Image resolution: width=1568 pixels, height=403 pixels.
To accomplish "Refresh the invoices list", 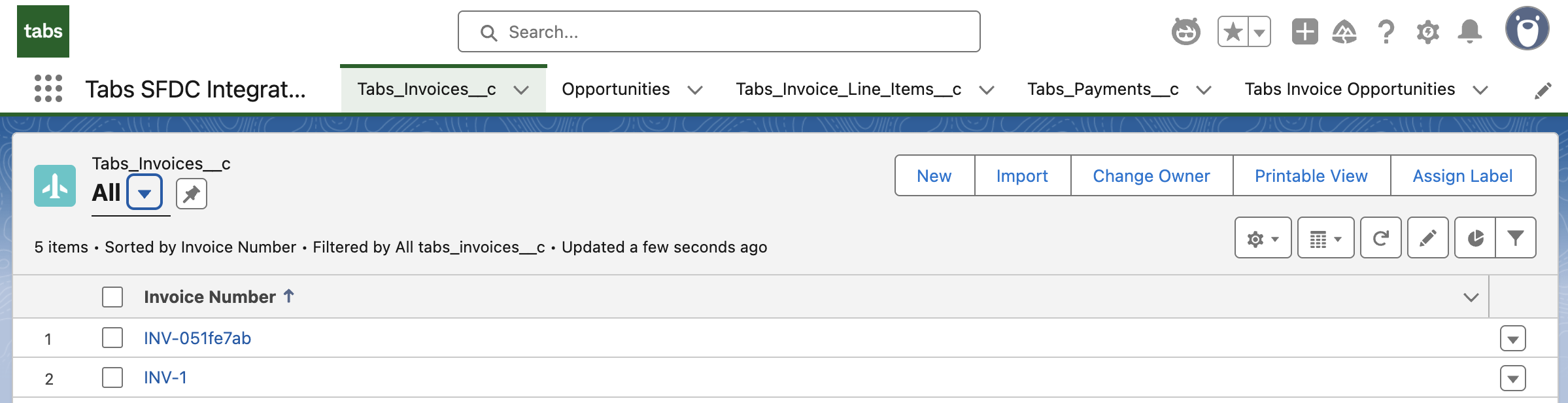I will 1380,238.
